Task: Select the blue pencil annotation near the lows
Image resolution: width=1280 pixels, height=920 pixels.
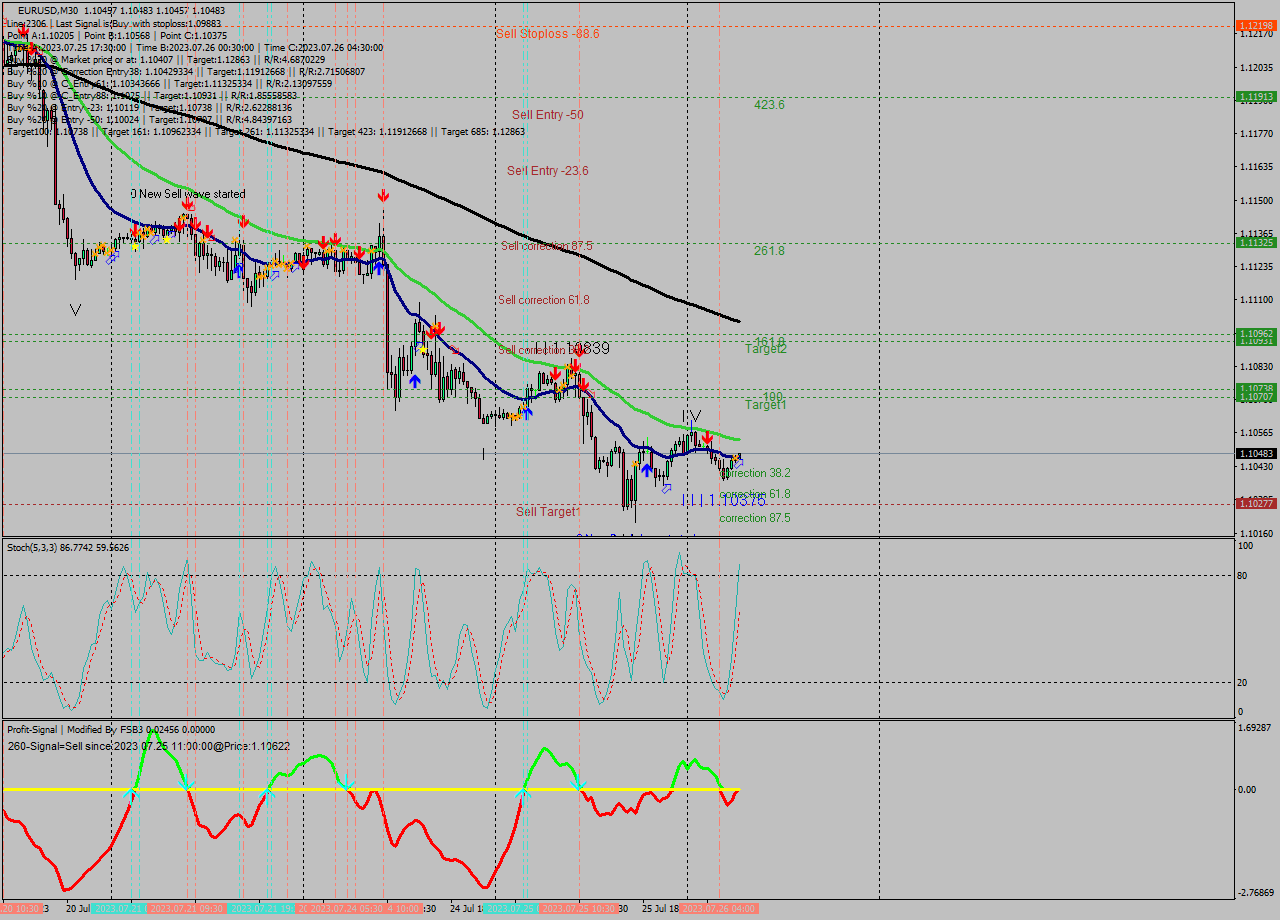Action: tap(666, 489)
